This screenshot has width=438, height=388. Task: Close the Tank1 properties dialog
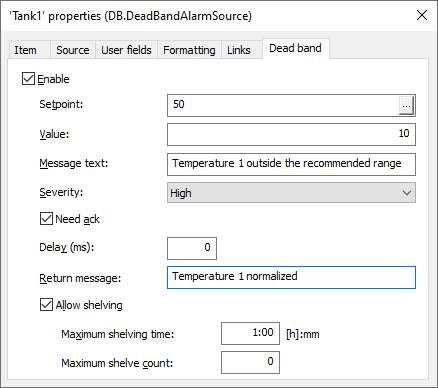click(x=422, y=15)
